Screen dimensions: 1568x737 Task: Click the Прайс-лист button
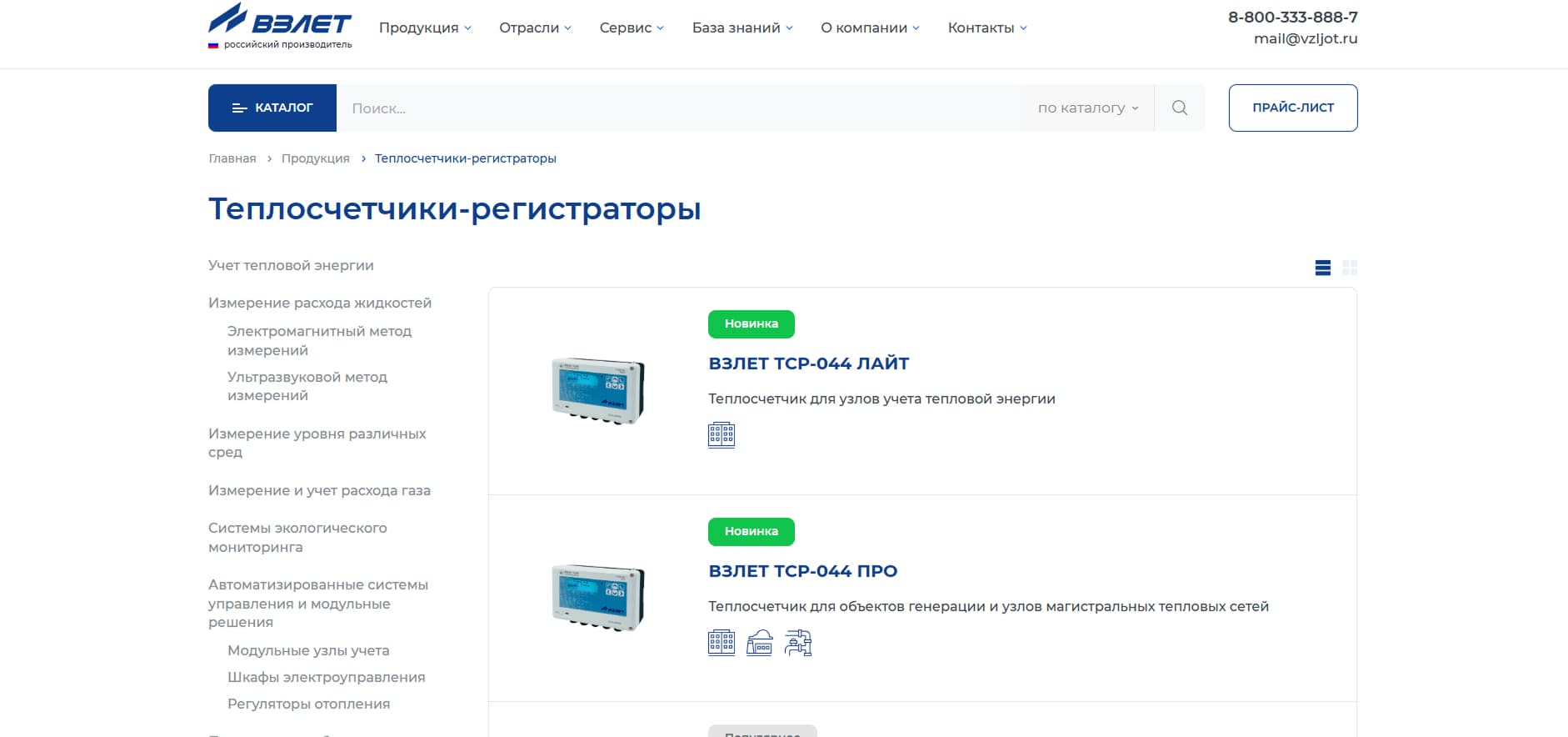click(x=1292, y=108)
